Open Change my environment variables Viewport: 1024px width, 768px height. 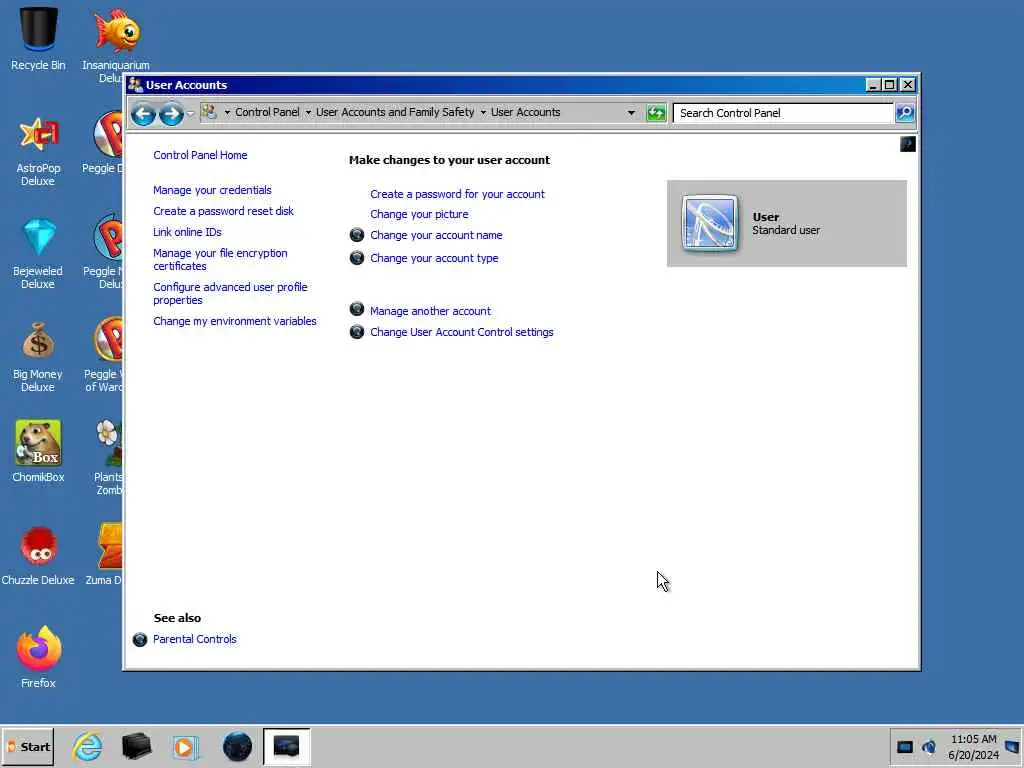pos(234,321)
